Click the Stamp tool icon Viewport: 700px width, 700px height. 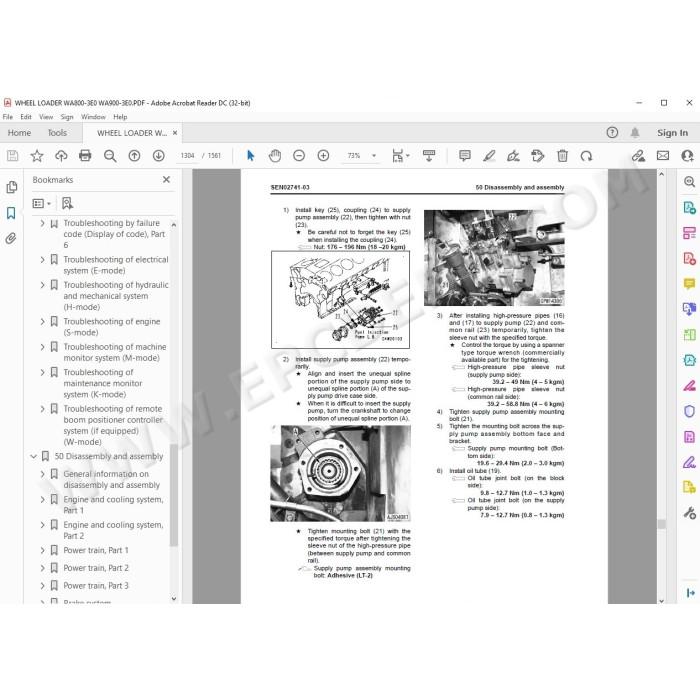tap(538, 155)
